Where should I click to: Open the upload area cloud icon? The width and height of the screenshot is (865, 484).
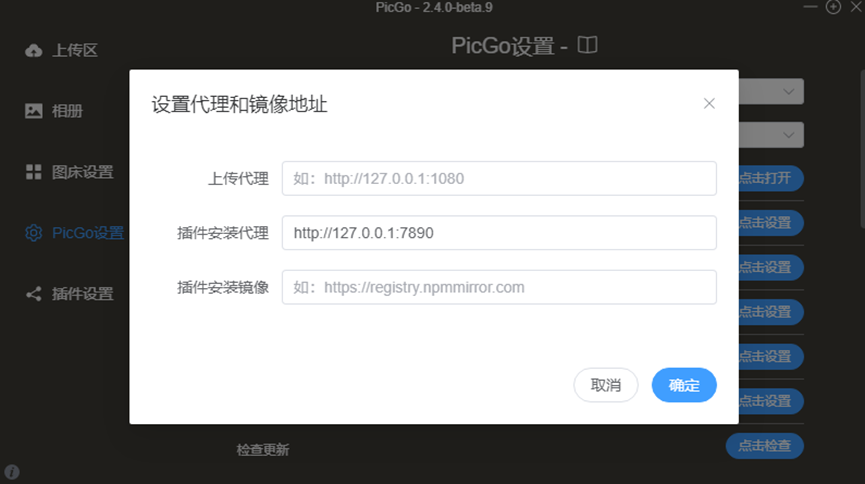34,50
